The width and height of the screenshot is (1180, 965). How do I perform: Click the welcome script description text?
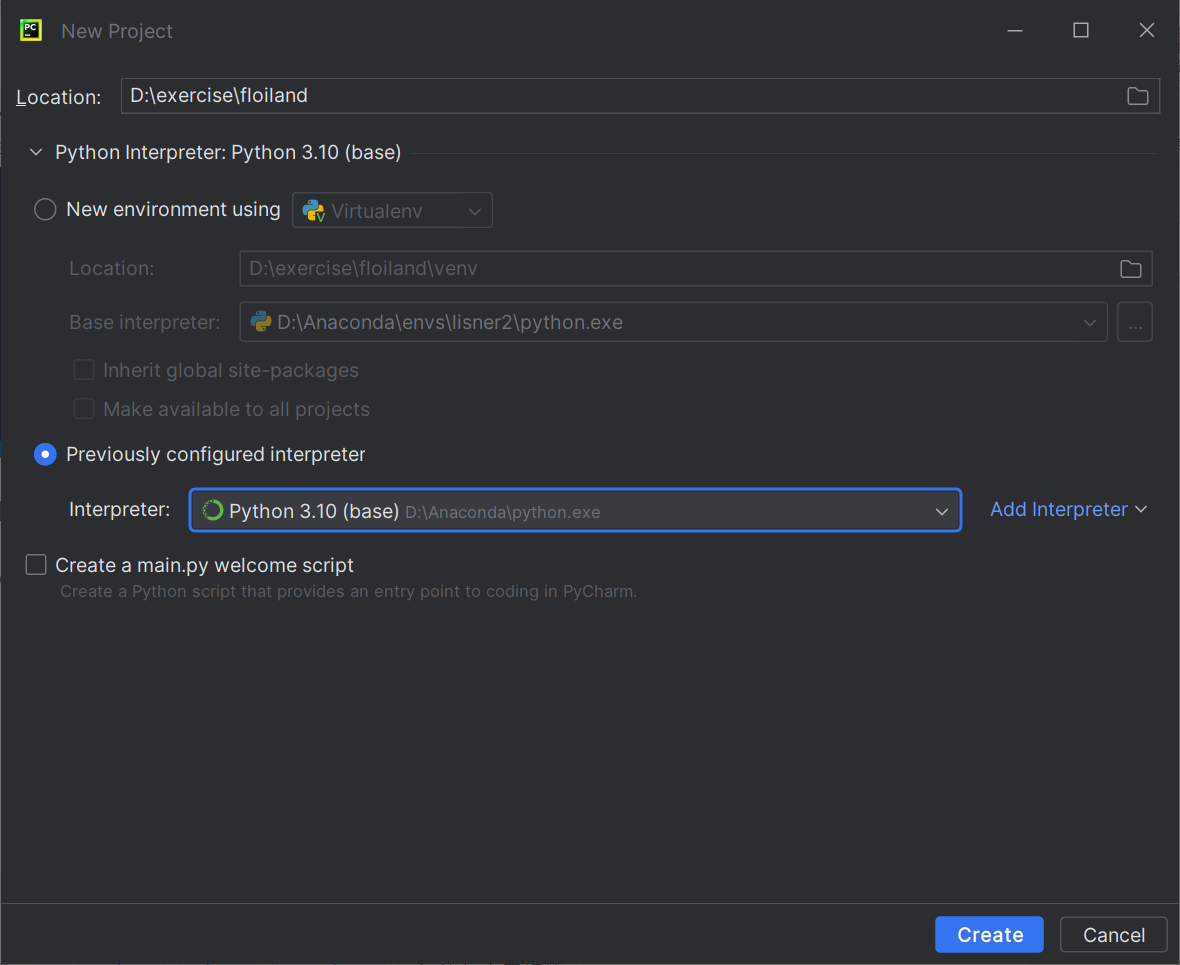tap(348, 592)
